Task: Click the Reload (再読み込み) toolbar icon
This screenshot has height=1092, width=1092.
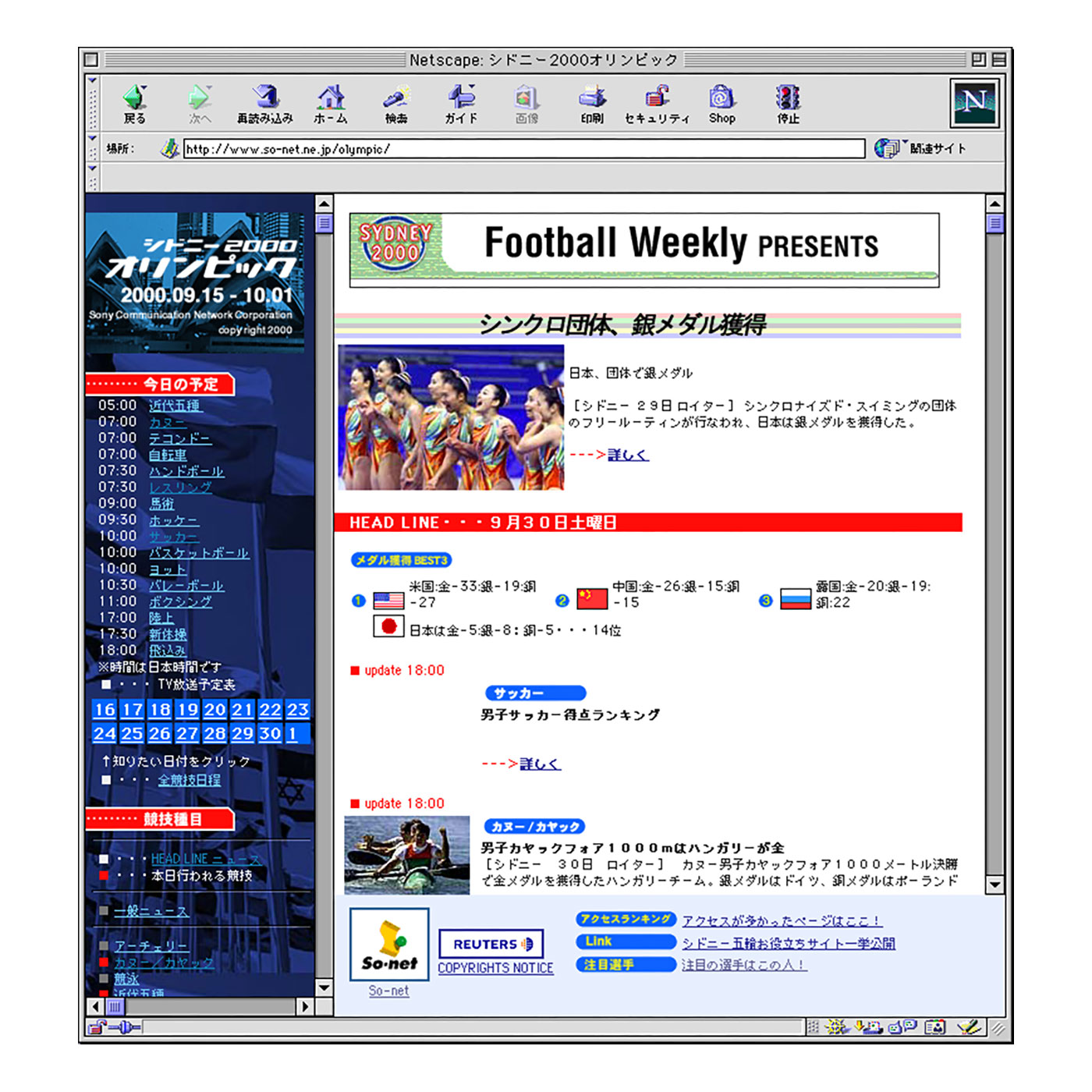Action: [265, 103]
